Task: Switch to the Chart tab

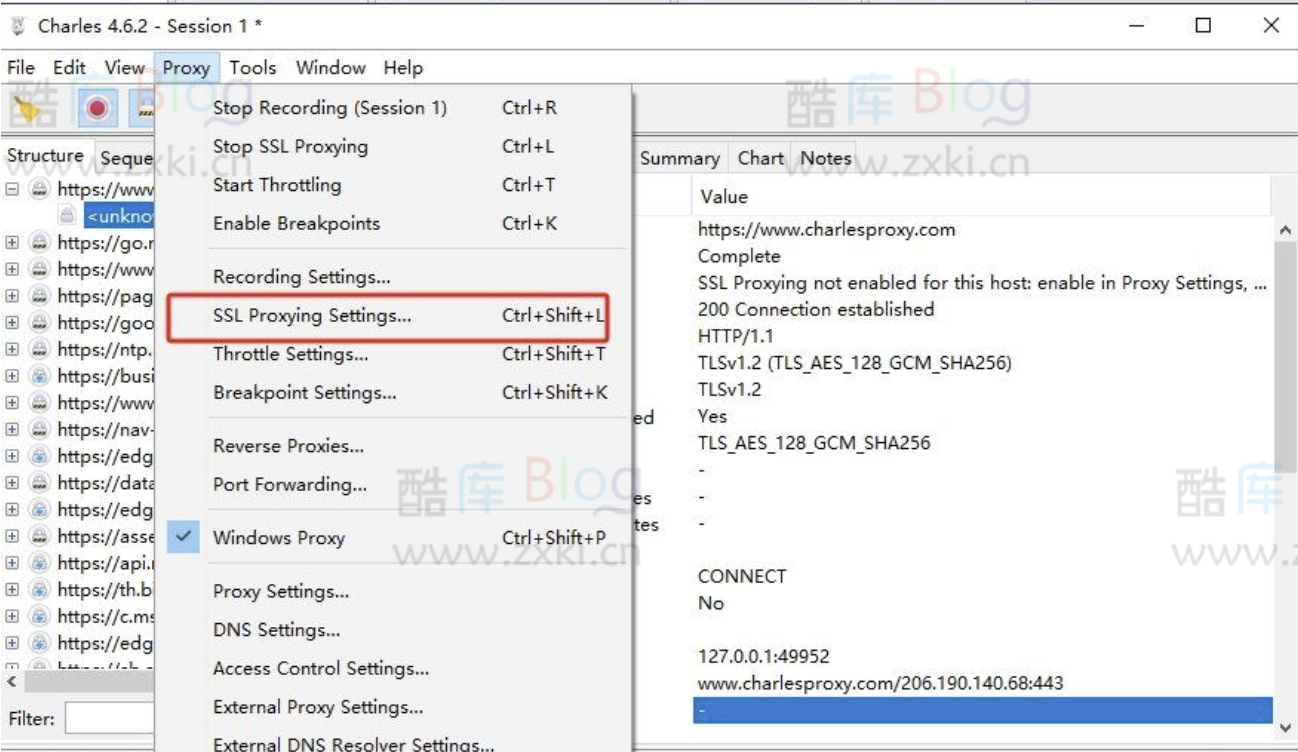Action: [x=760, y=158]
